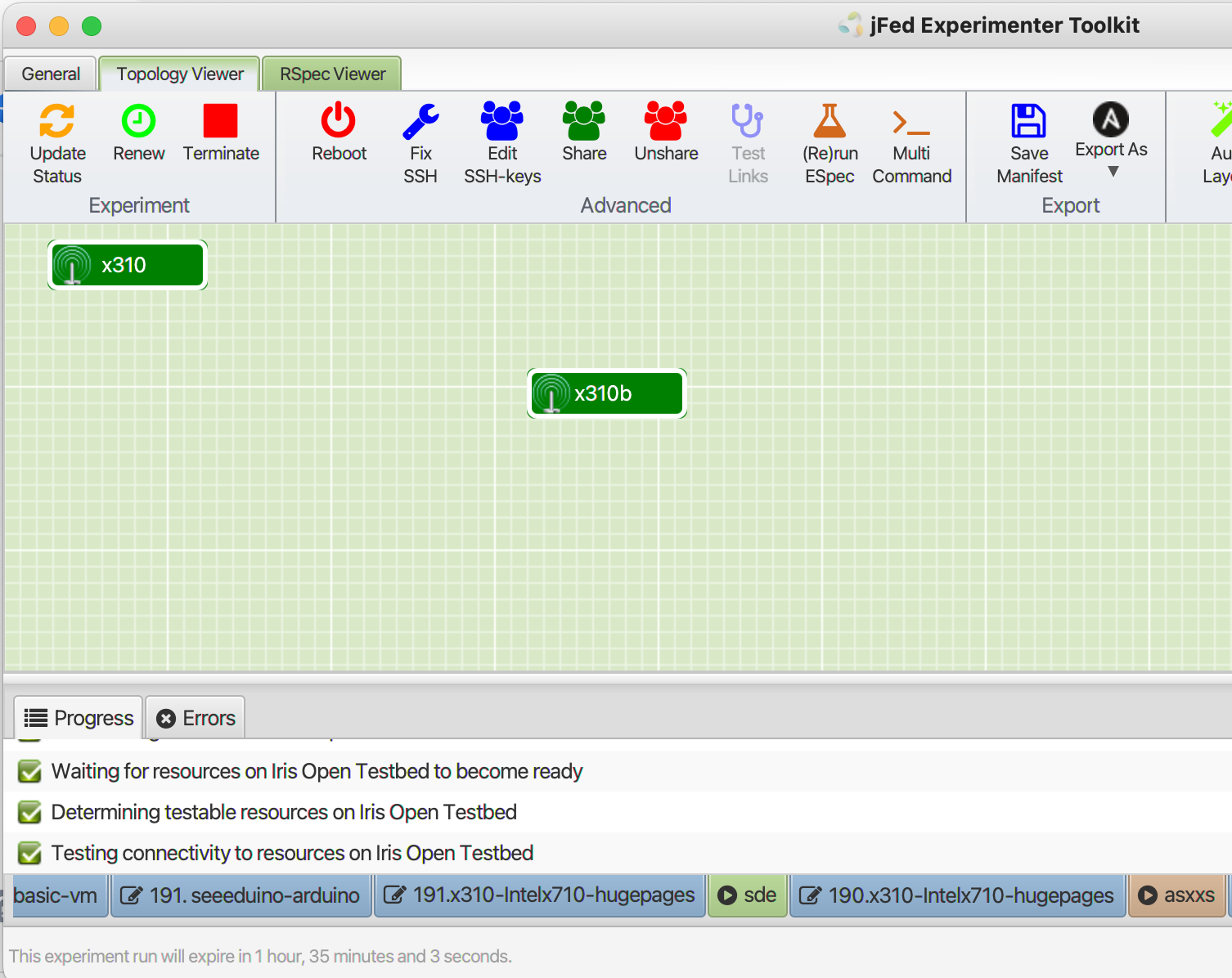The height and width of the screenshot is (978, 1232).
Task: Save Manifest using the floppy disk icon
Action: 1028,121
